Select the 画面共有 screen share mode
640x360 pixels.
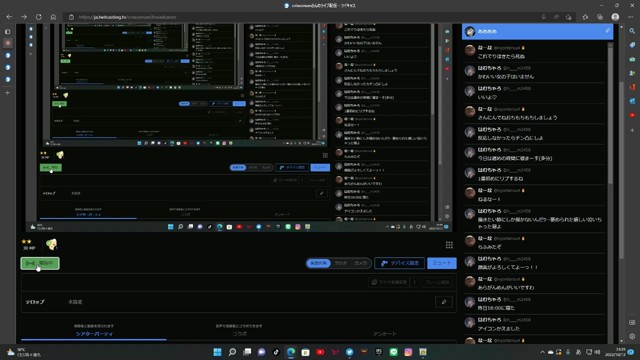[x=318, y=263]
